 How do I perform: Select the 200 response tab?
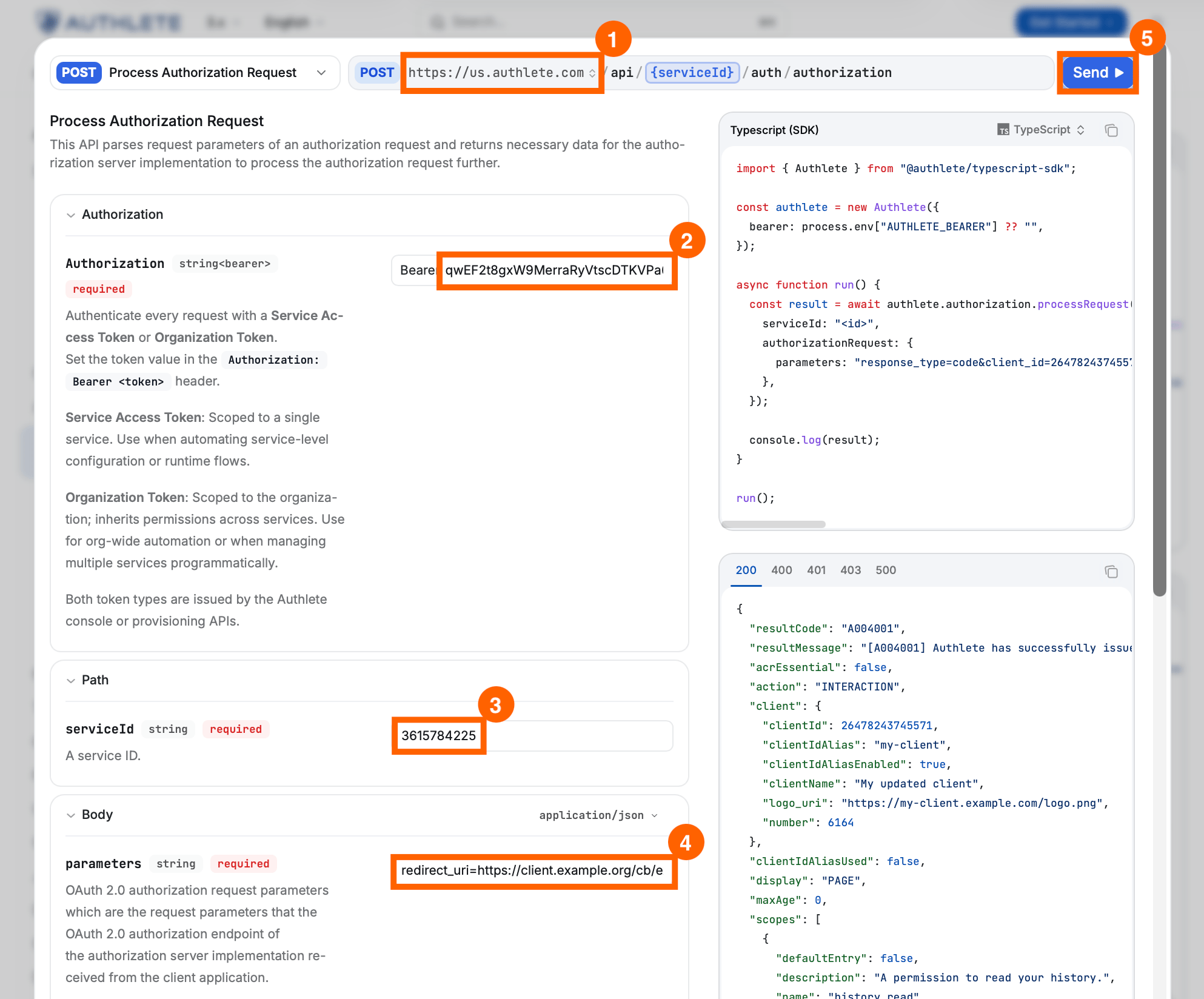[746, 570]
